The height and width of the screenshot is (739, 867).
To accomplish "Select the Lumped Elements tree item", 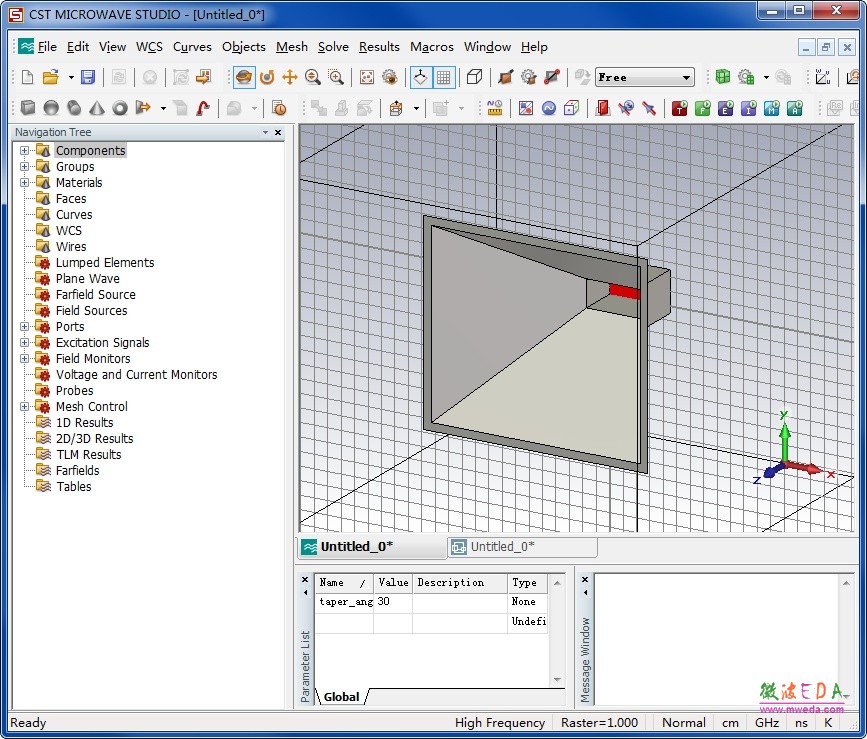I will 105,263.
